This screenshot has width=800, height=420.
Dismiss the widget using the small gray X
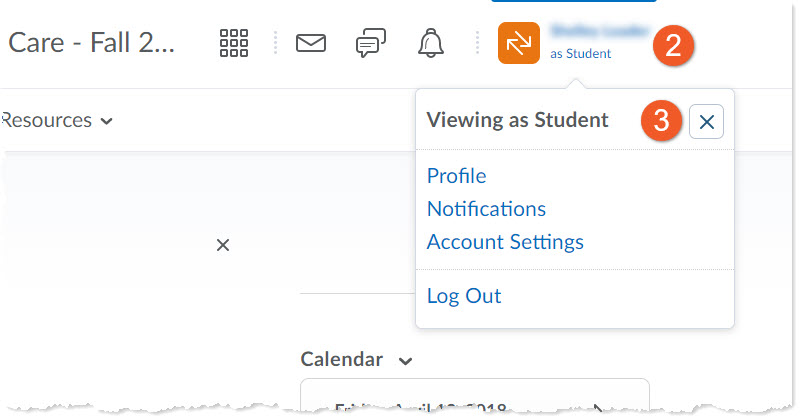coord(223,245)
